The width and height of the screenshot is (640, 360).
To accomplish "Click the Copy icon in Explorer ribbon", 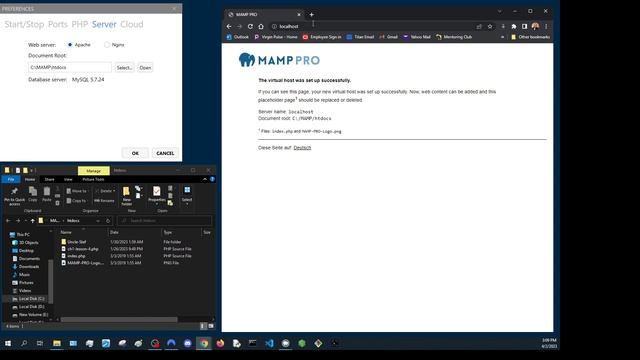I will coord(33,194).
